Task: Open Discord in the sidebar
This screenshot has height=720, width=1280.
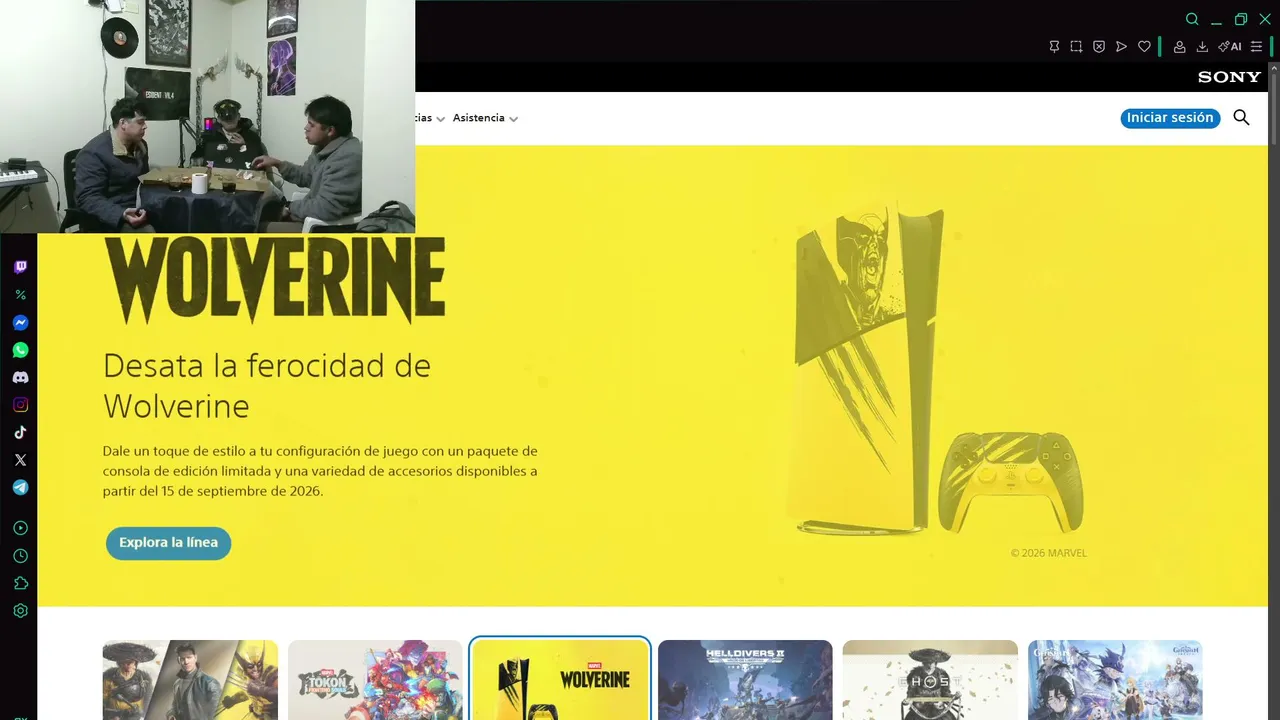Action: pyautogui.click(x=20, y=378)
